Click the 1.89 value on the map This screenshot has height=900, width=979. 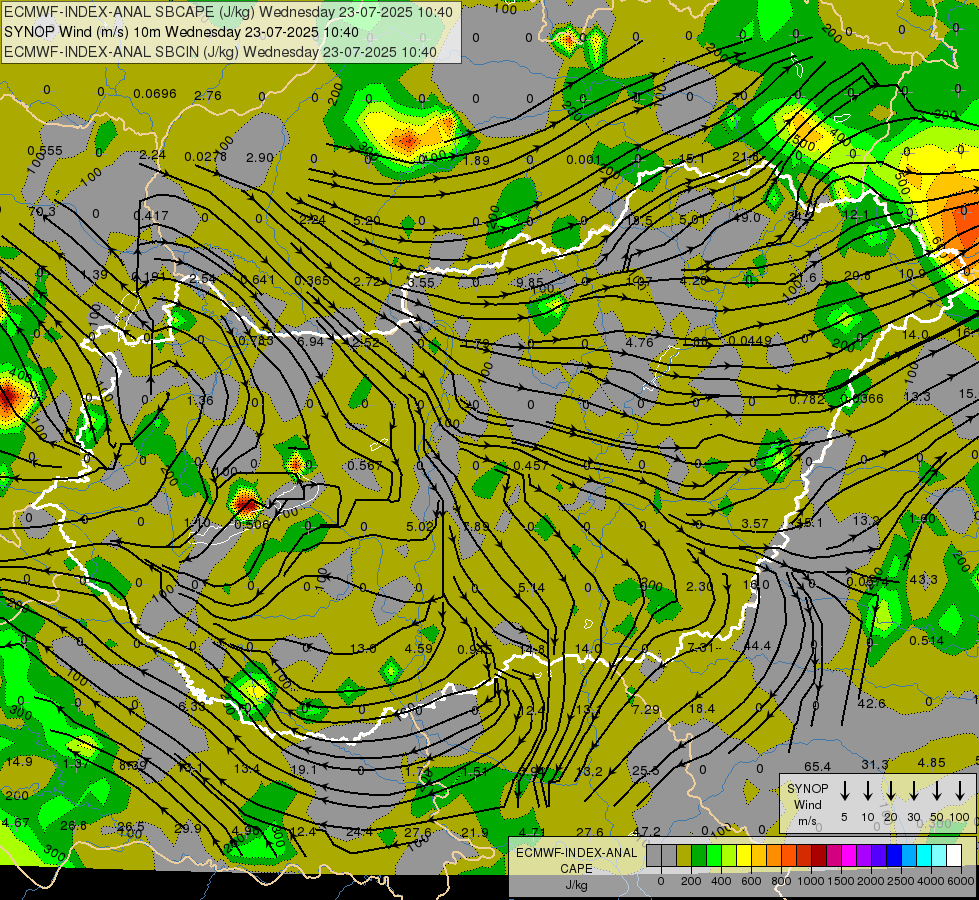[476, 160]
